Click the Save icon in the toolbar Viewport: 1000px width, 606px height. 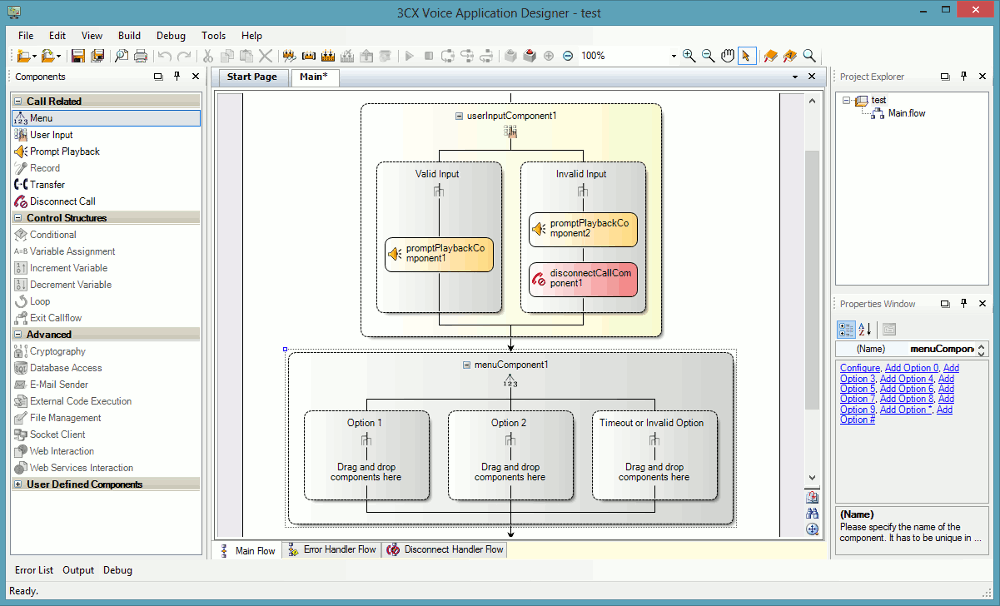78,56
